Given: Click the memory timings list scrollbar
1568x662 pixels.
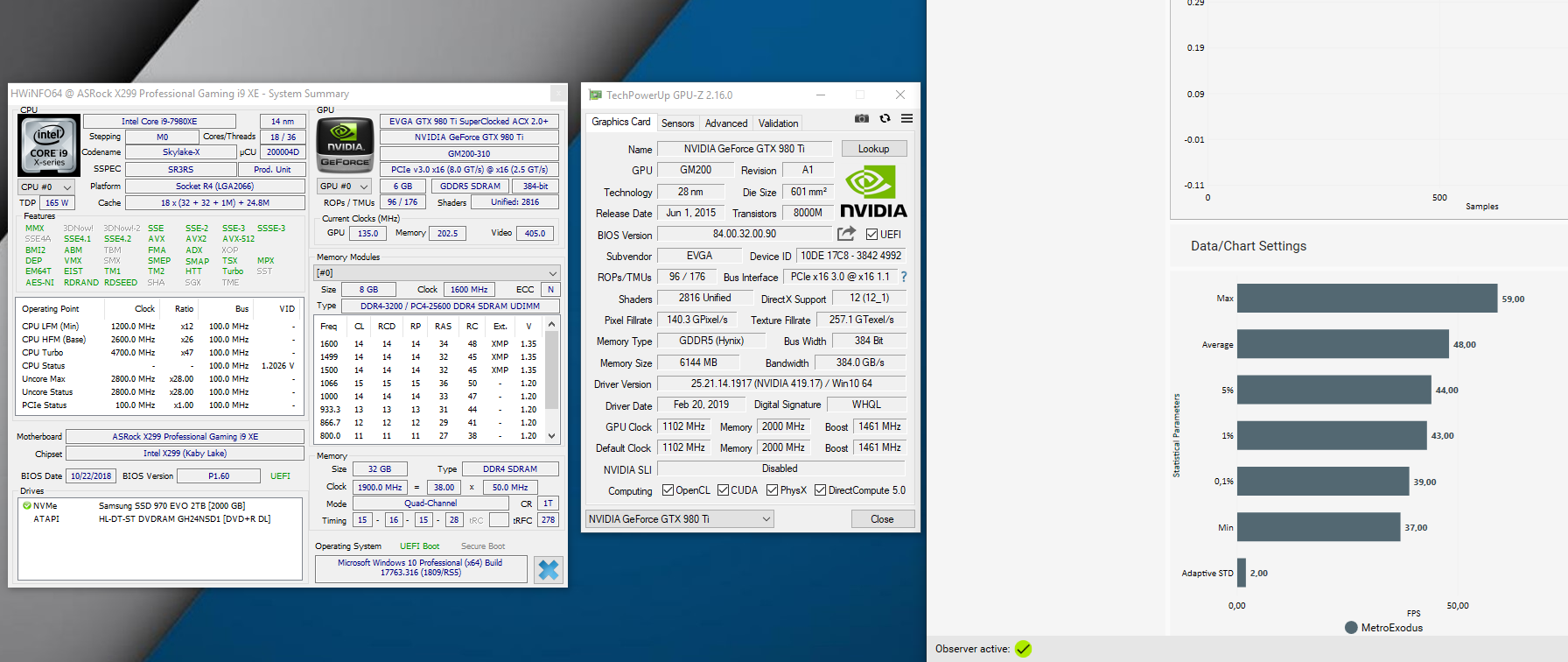Looking at the screenshot, I should click(551, 380).
